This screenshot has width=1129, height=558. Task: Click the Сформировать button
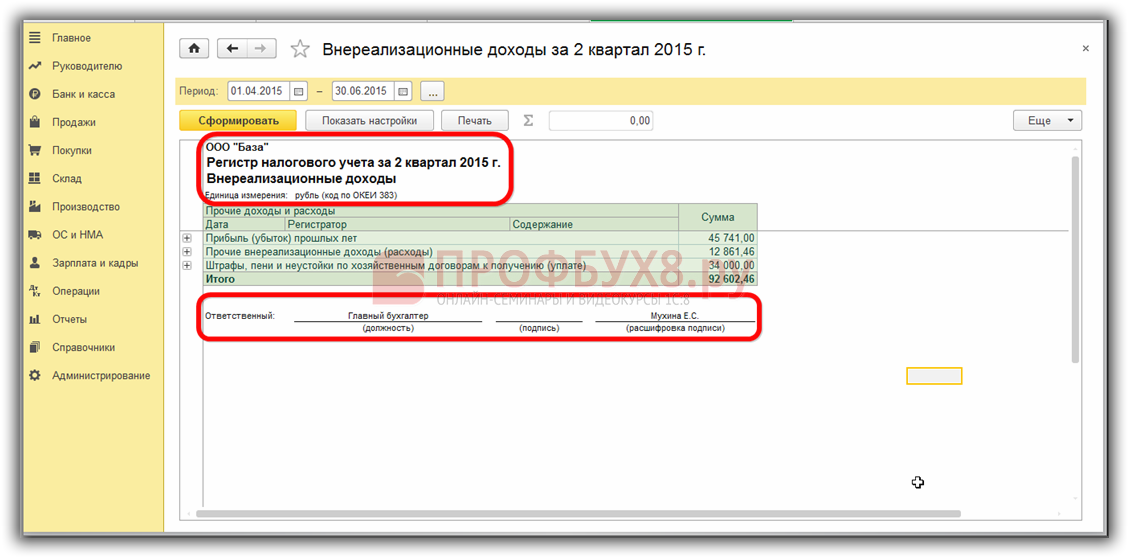coord(238,121)
